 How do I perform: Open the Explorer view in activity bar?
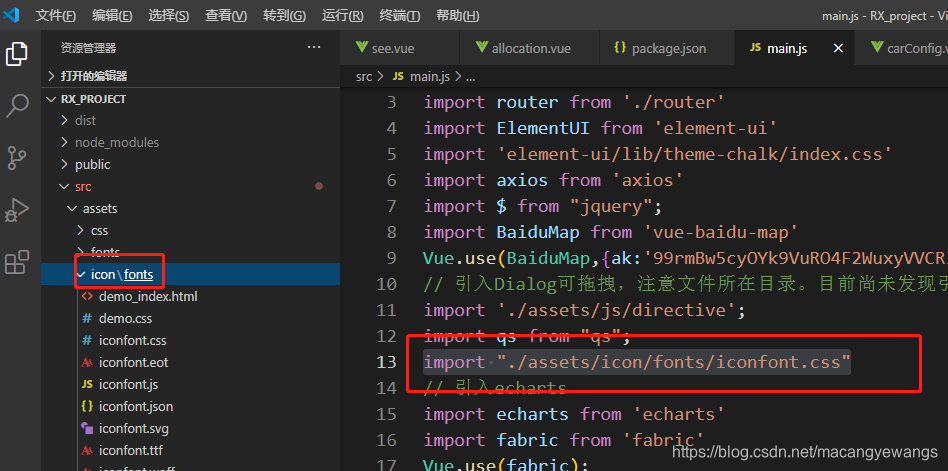pos(17,54)
